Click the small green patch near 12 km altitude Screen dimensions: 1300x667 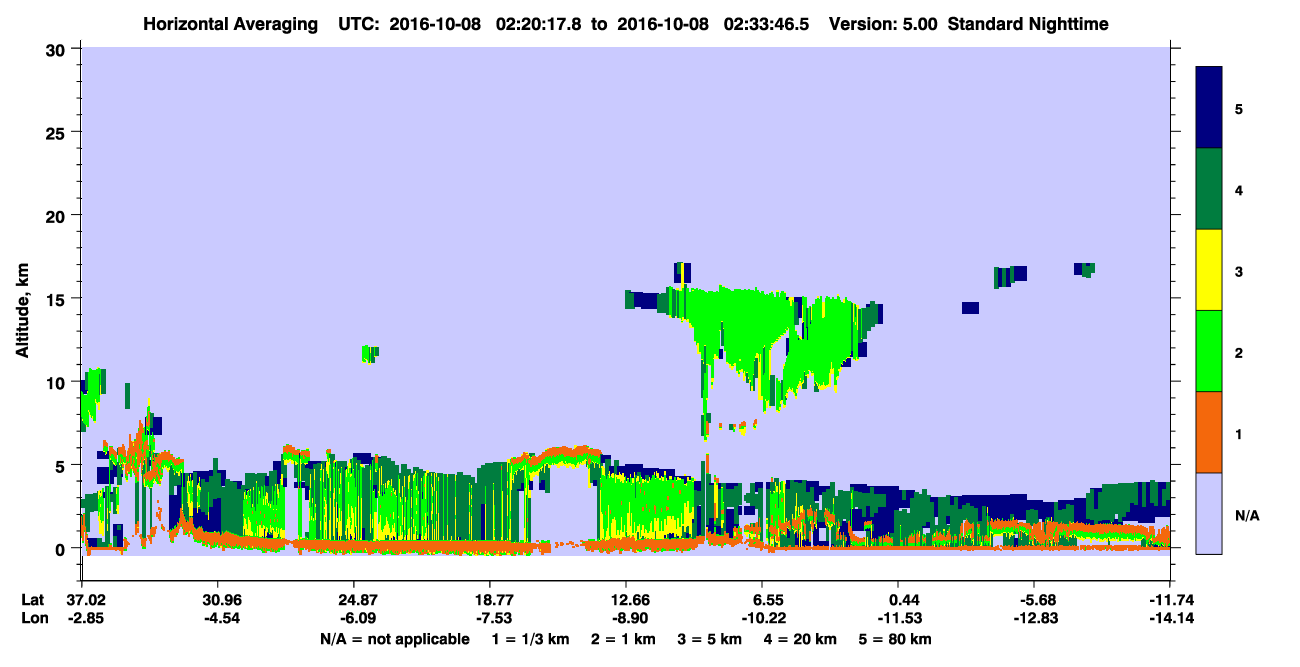pyautogui.click(x=370, y=353)
